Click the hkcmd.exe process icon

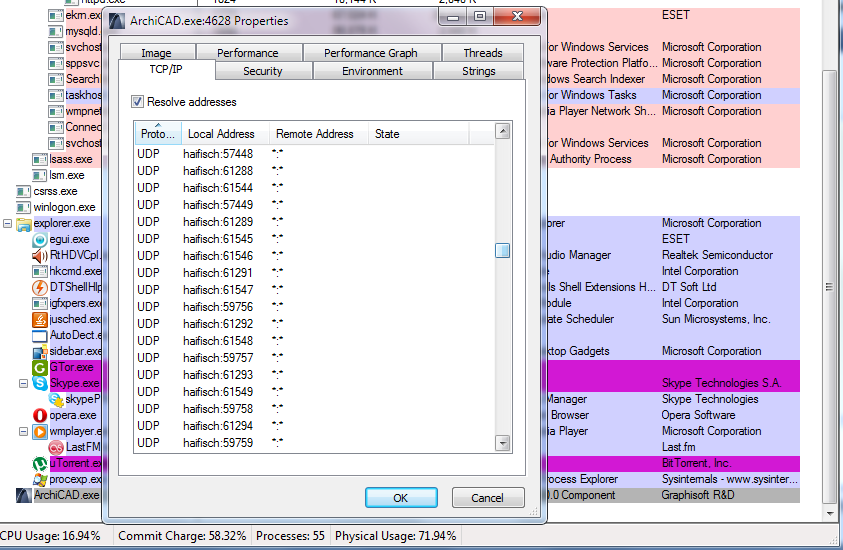[x=40, y=272]
